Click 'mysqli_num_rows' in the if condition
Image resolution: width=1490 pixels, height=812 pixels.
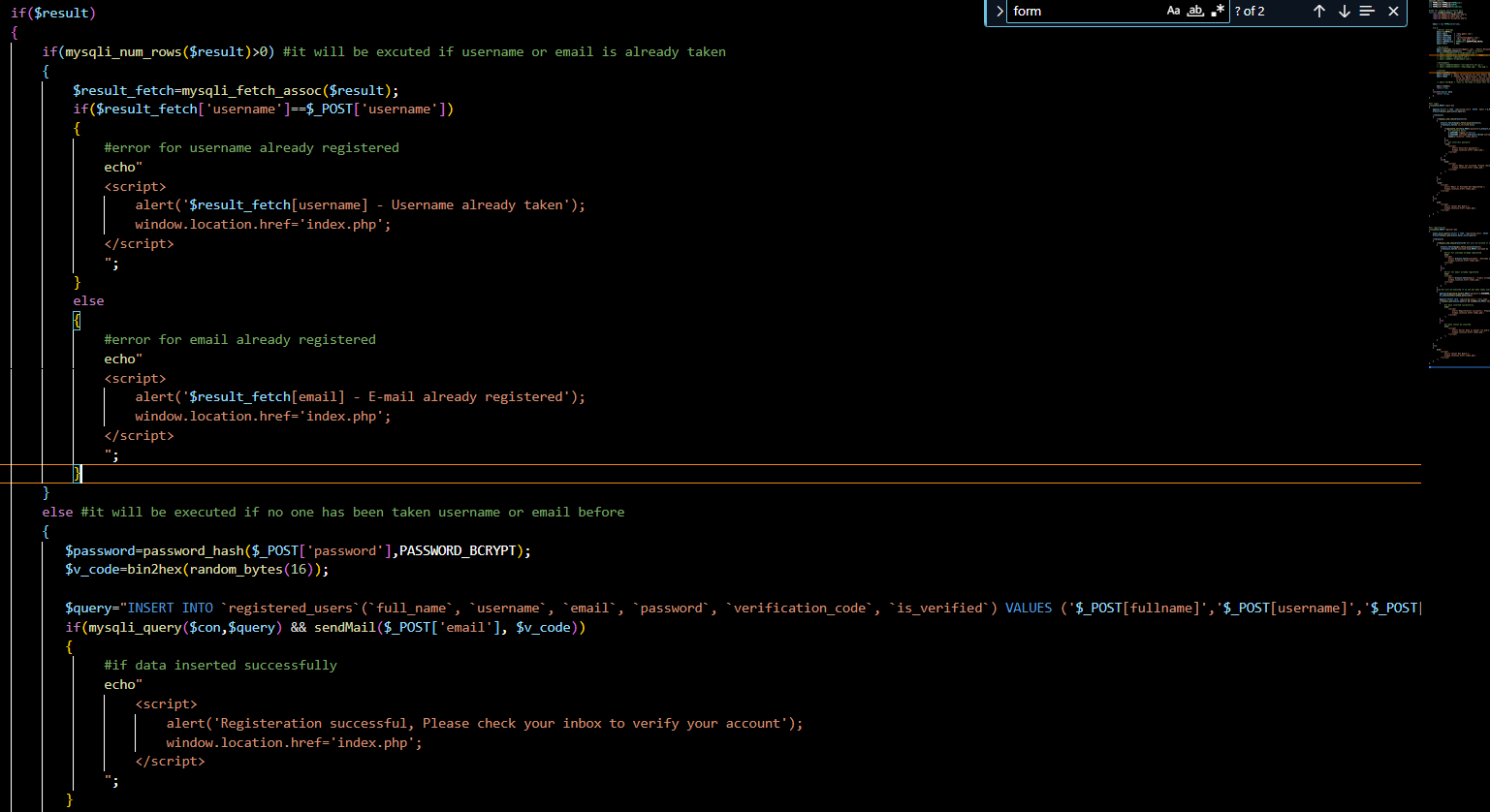[123, 51]
